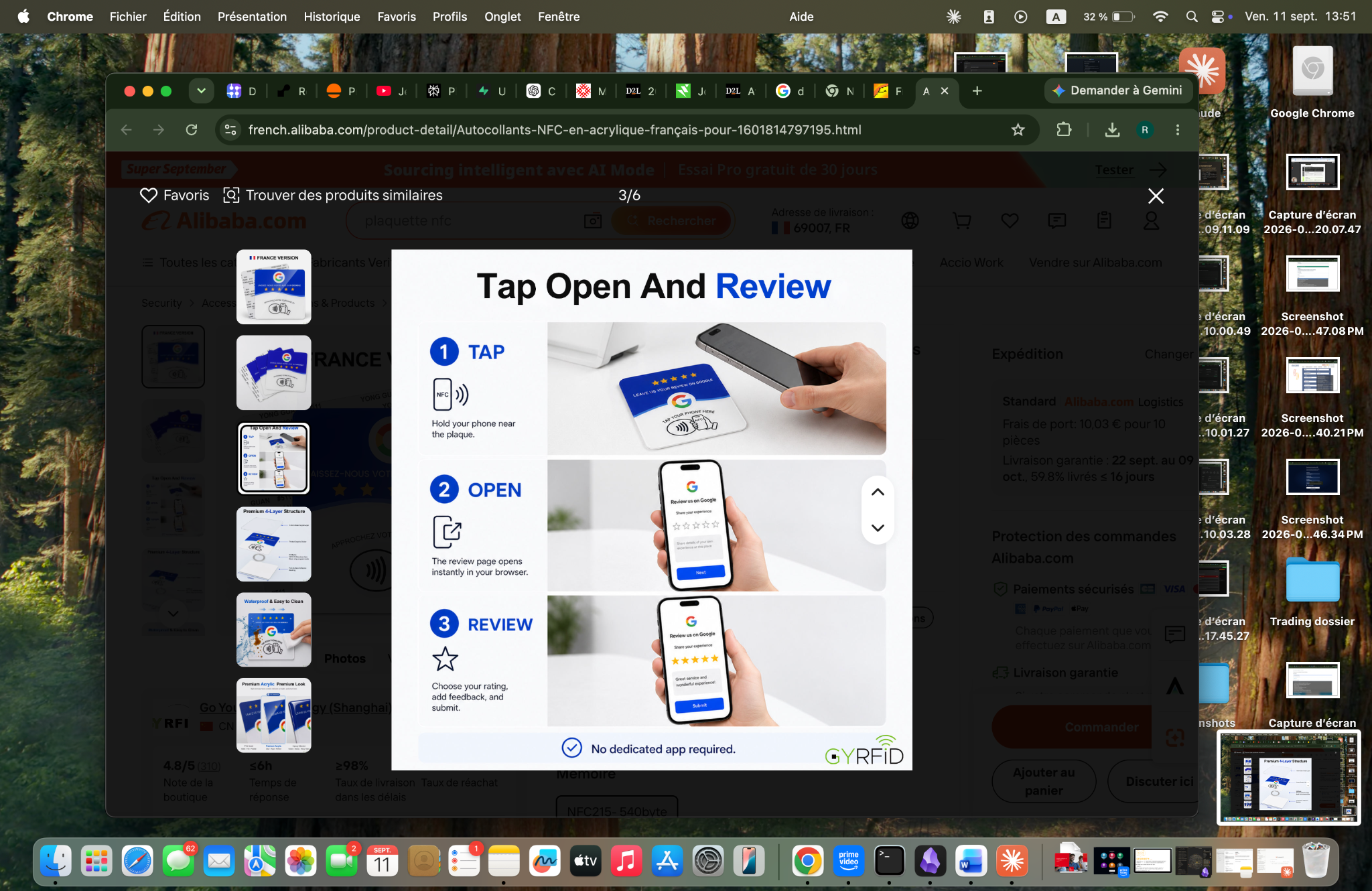Image resolution: width=1372 pixels, height=891 pixels.
Task: Select the 'Premium 4-Layer Structure' thumbnail
Action: click(x=273, y=544)
